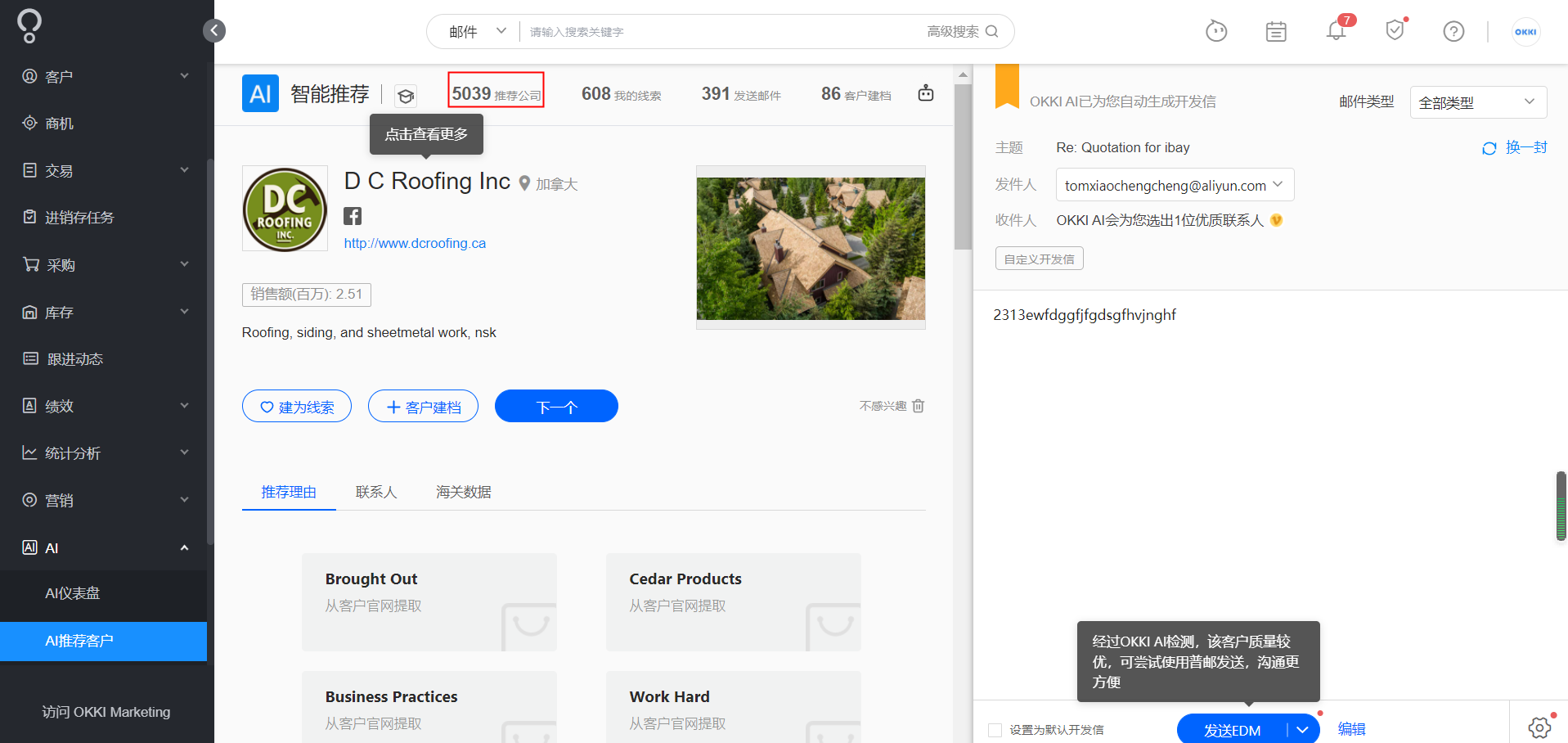Dismiss company via the 不感兴趣 trash icon
The width and height of the screenshot is (1568, 743).
918,405
